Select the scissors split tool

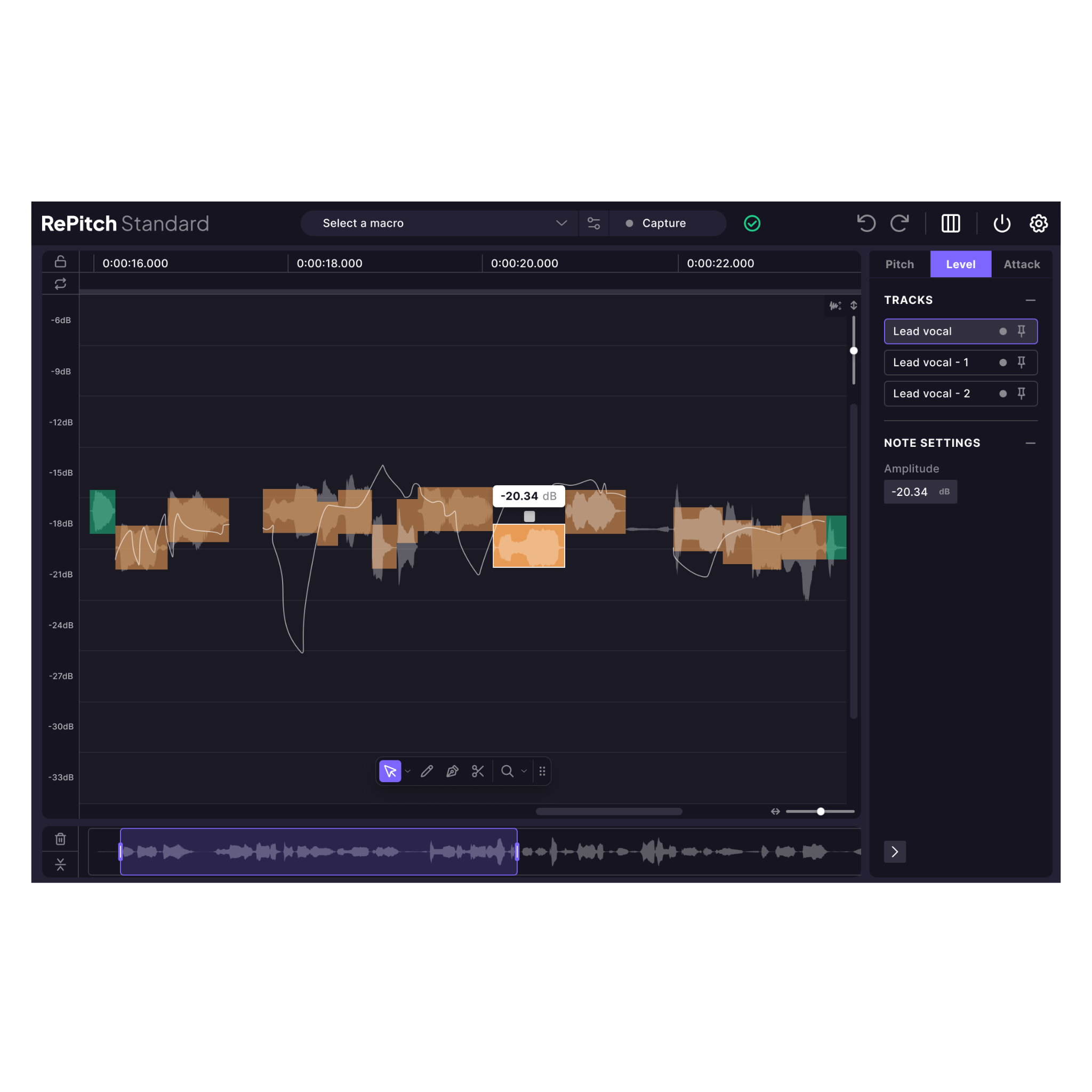(478, 771)
